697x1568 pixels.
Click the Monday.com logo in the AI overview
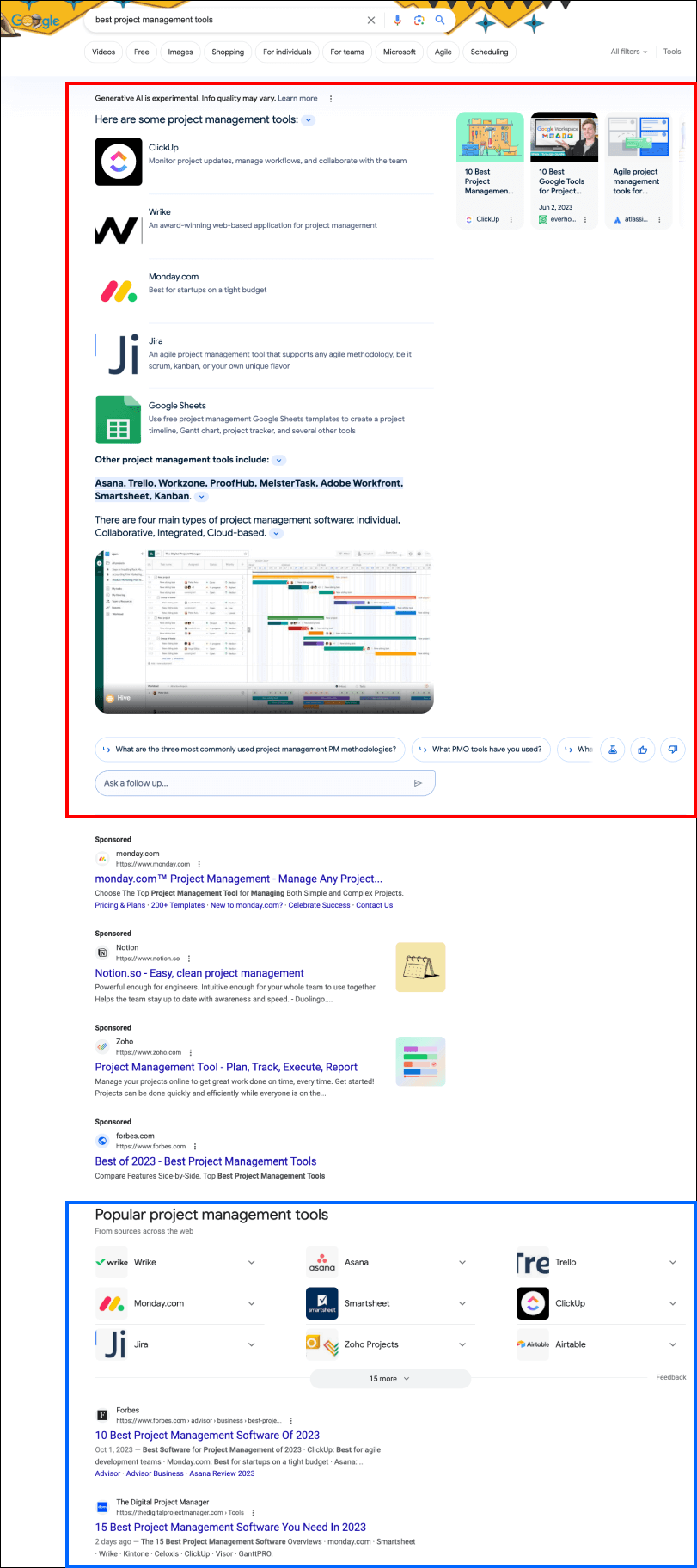click(x=119, y=291)
